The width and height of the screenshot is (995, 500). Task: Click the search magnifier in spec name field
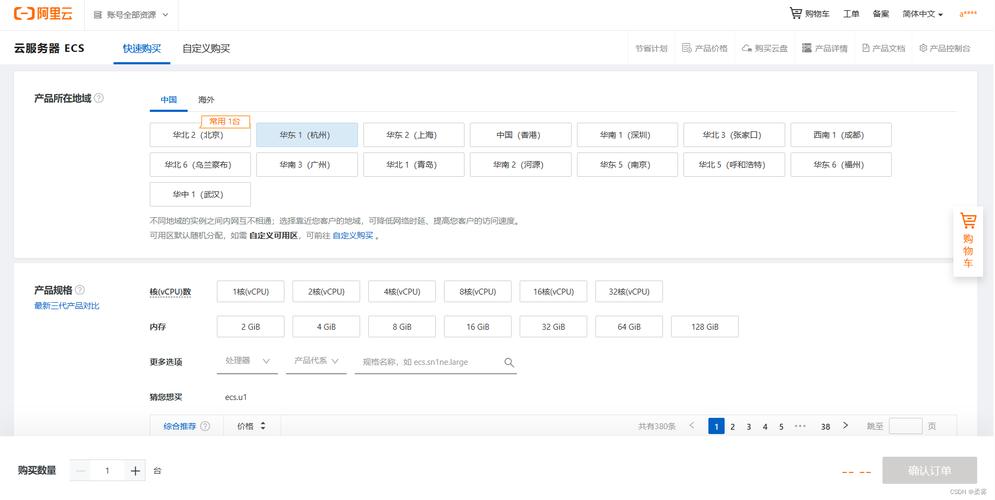pyautogui.click(x=509, y=362)
